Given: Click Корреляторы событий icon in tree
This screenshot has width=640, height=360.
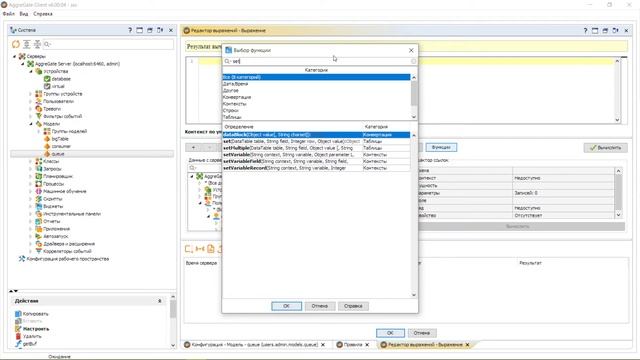Looking at the screenshot, I should tap(39, 251).
